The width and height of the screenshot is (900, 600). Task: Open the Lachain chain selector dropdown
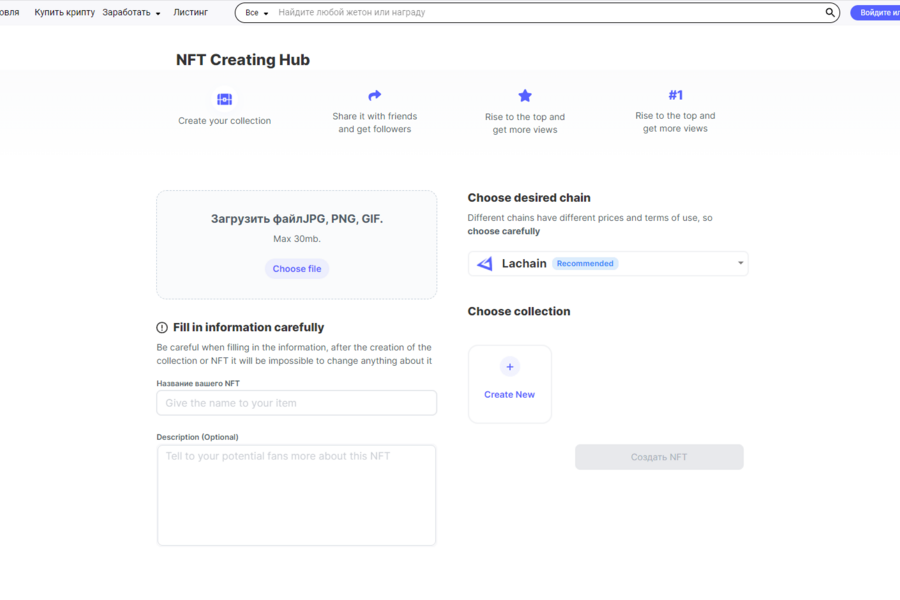tap(740, 264)
